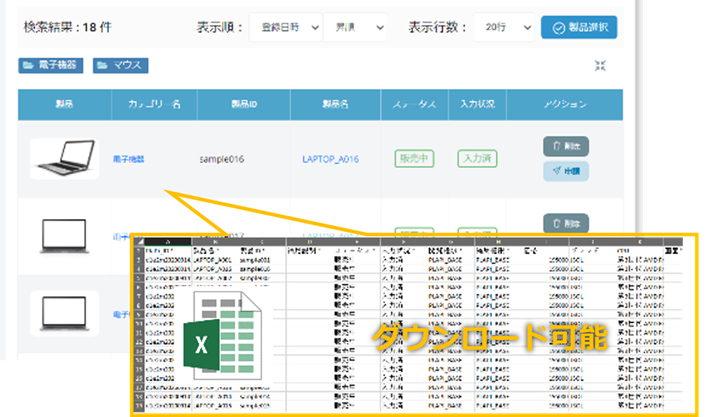Click the folder icon on マウス tag
This screenshot has height=417, width=717.
(x=103, y=66)
